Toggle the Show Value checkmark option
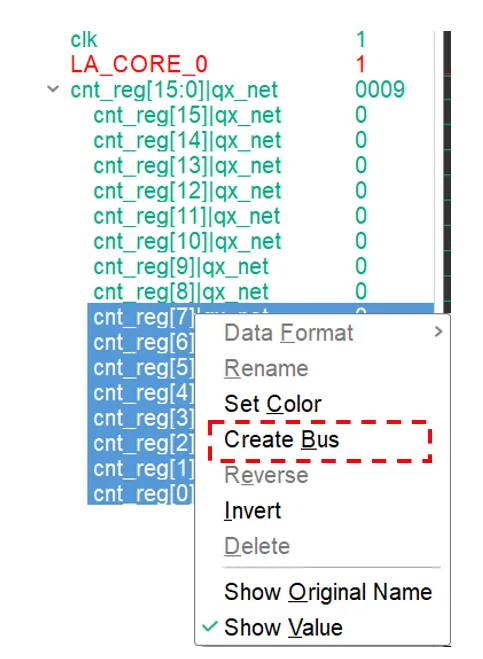 tap(283, 627)
